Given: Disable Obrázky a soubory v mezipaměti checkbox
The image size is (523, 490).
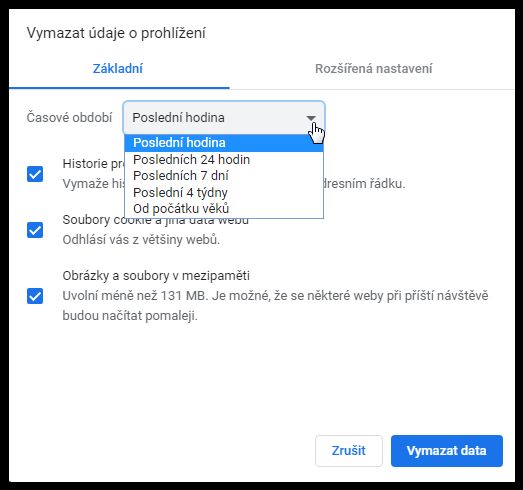Looking at the screenshot, I should pos(35,296).
